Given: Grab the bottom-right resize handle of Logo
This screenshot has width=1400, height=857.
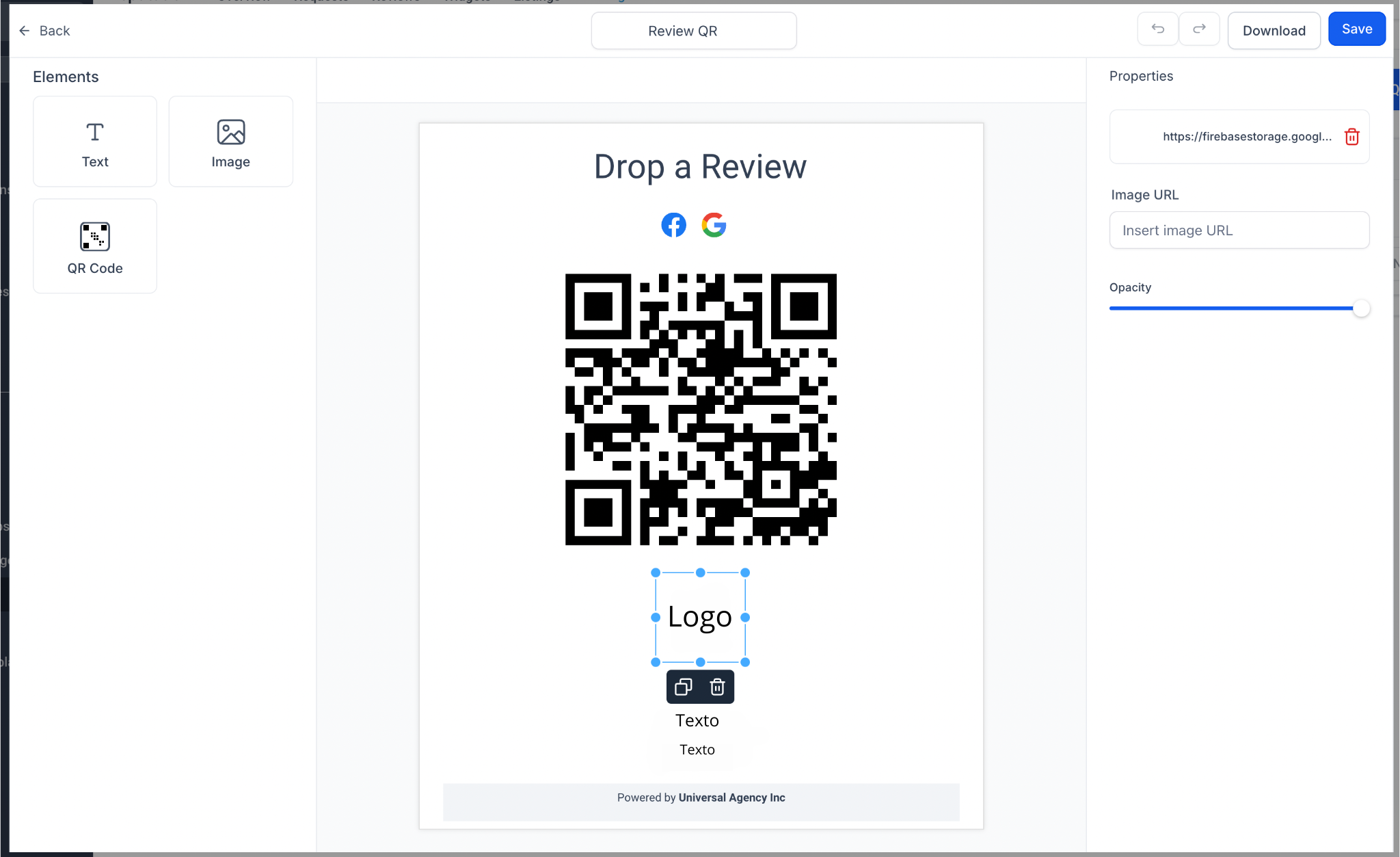Looking at the screenshot, I should (x=745, y=662).
